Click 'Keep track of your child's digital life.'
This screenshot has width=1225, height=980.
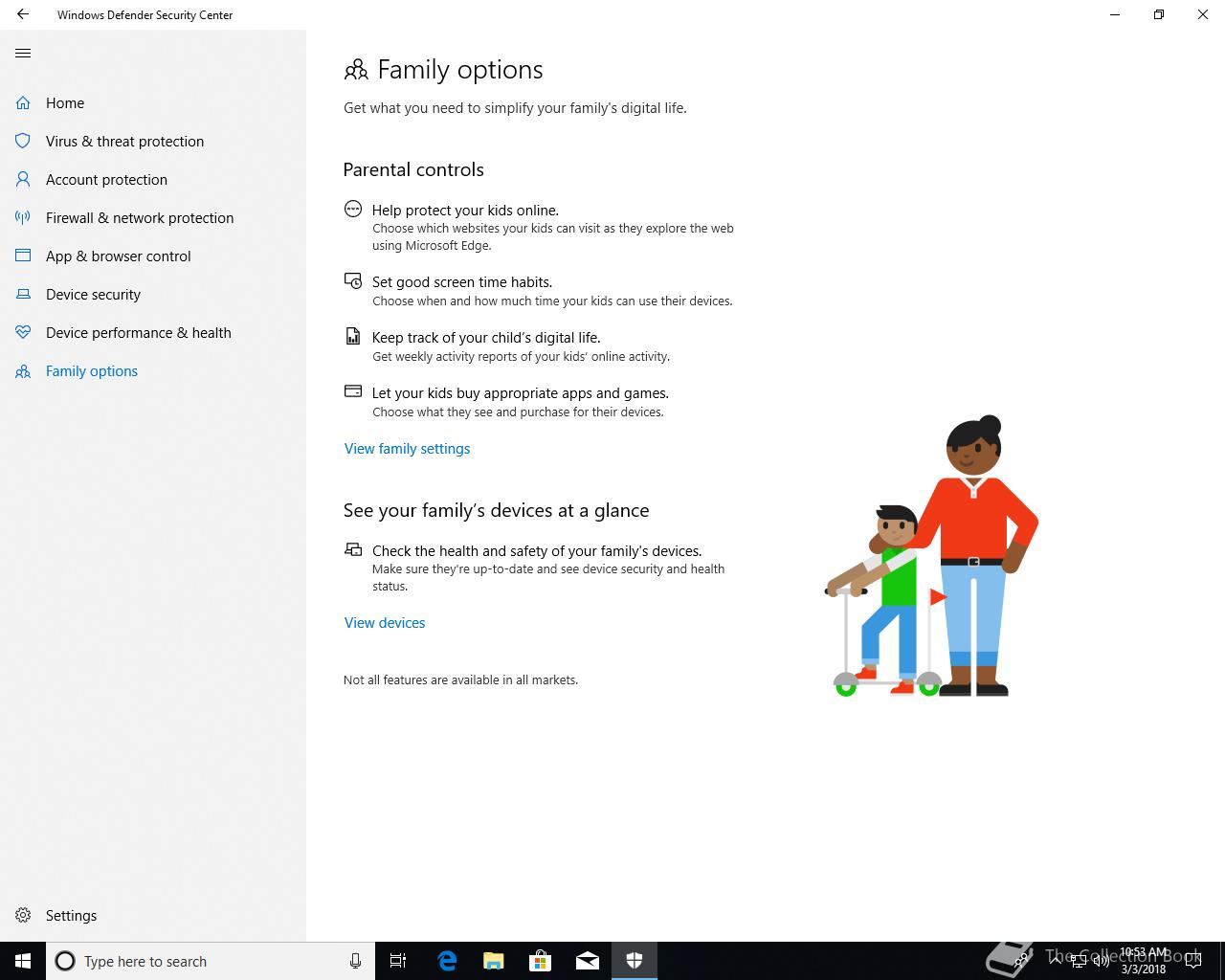pyautogui.click(x=486, y=337)
